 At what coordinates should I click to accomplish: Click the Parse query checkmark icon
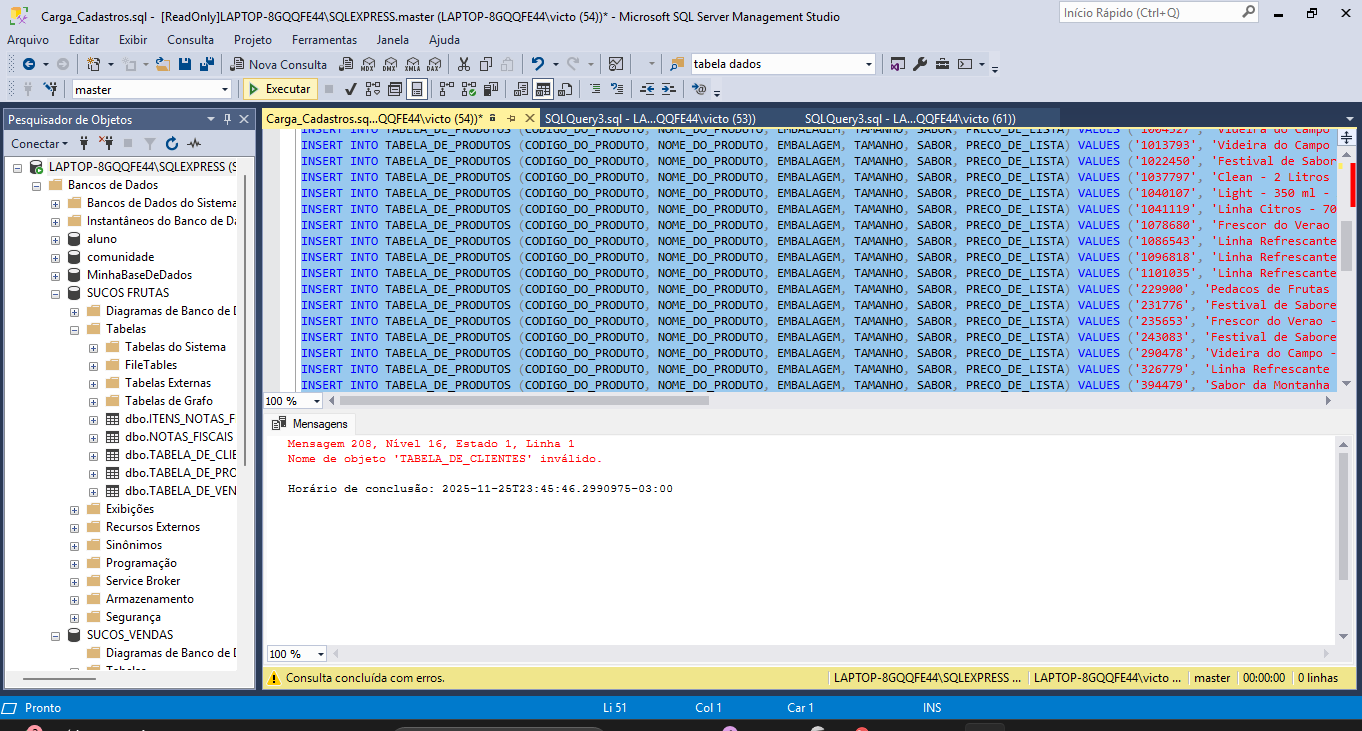pyautogui.click(x=351, y=89)
